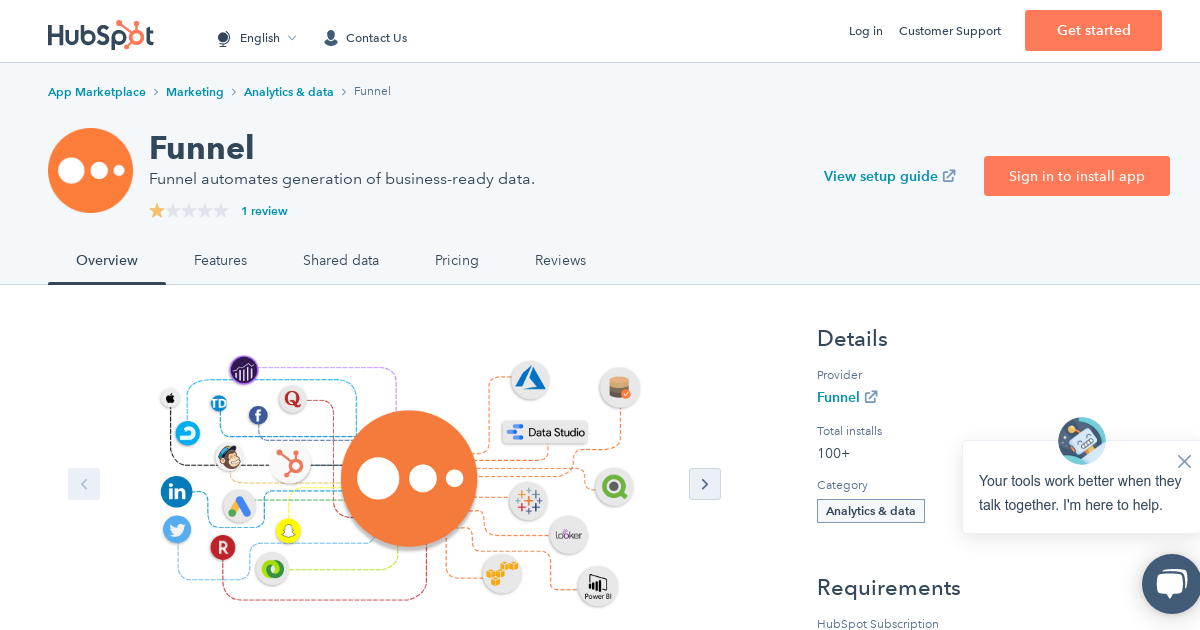The height and width of the screenshot is (630, 1200).
Task: Open the View setup guide link
Action: pyautogui.click(x=889, y=176)
